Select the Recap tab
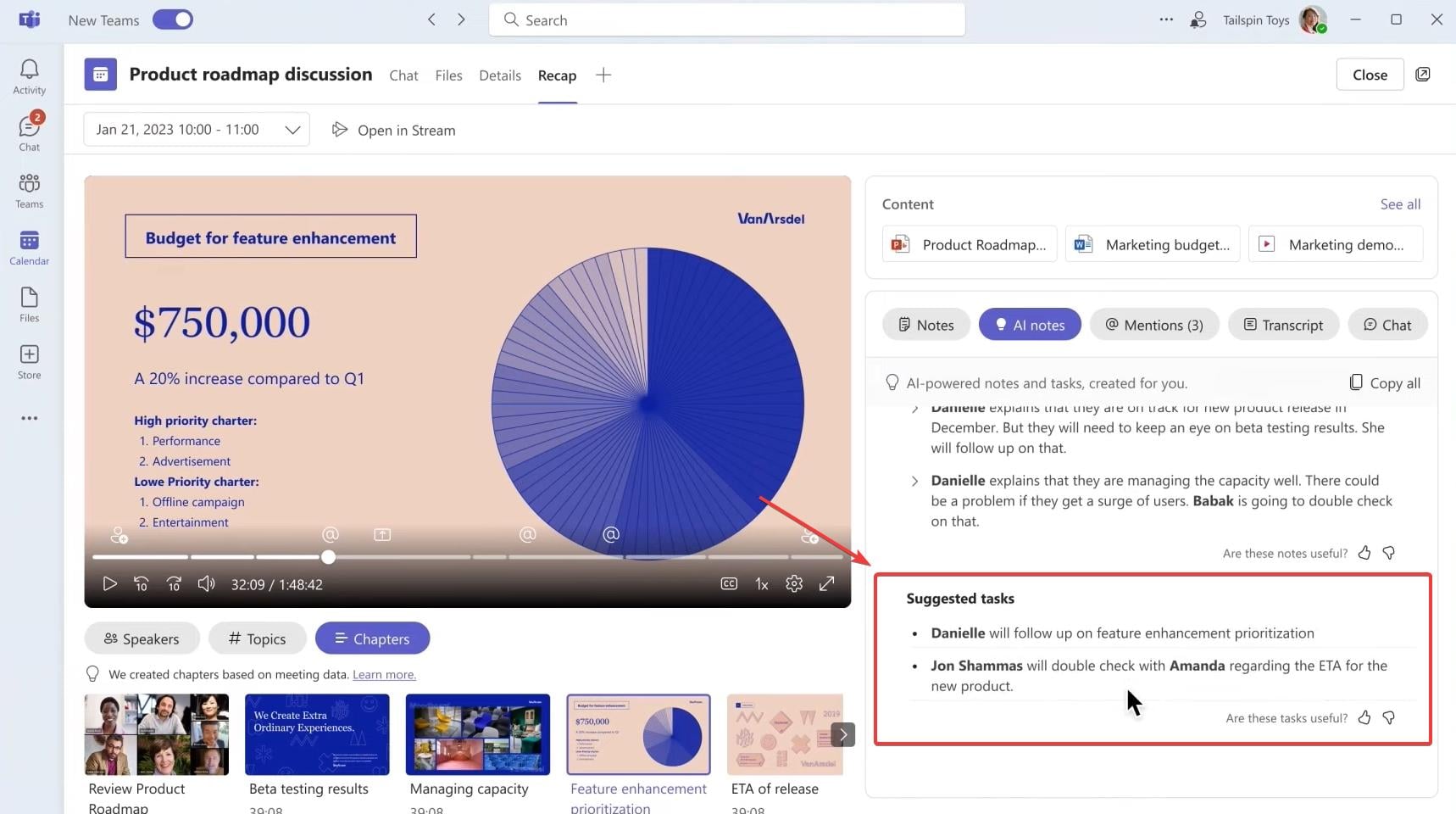The image size is (1456, 814). click(557, 75)
